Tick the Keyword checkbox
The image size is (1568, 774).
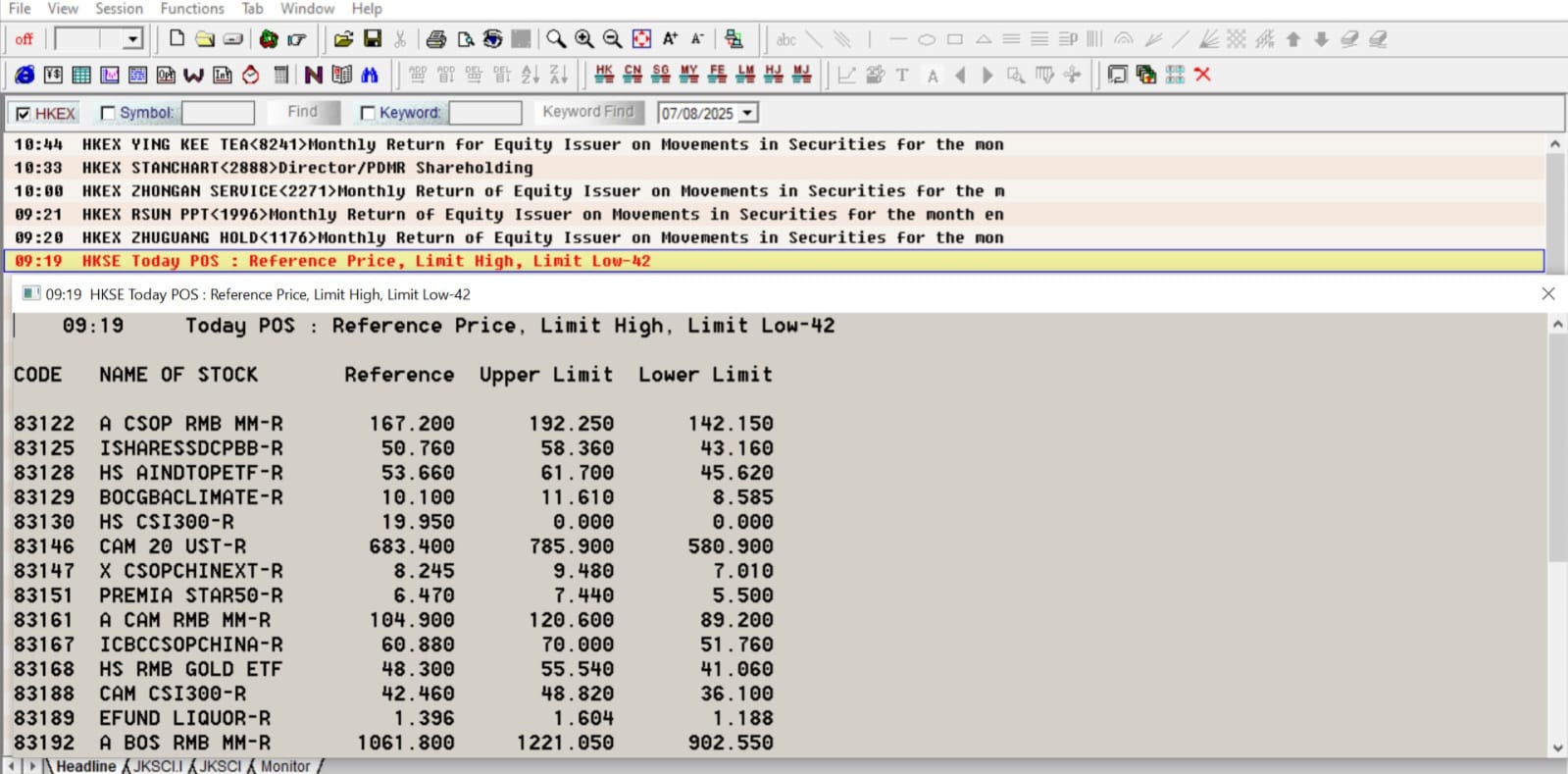click(x=368, y=114)
